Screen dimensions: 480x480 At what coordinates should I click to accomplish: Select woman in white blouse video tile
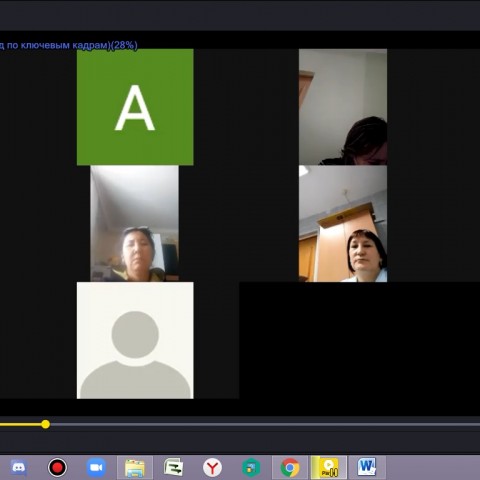pyautogui.click(x=343, y=223)
